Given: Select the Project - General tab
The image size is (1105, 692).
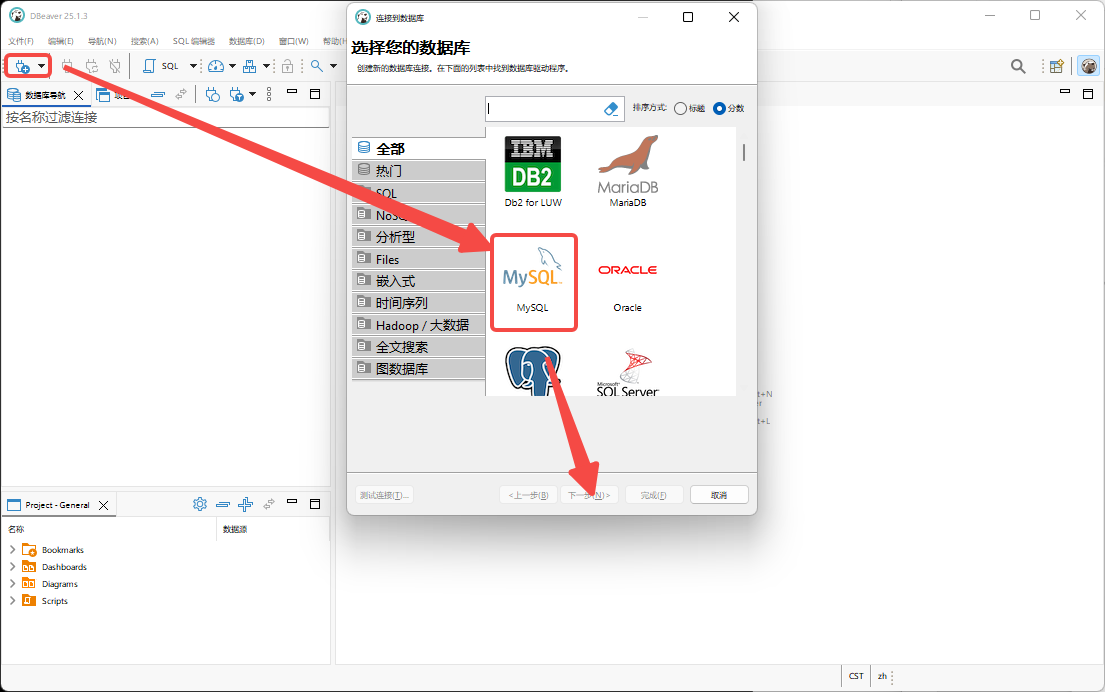Looking at the screenshot, I should (x=57, y=505).
